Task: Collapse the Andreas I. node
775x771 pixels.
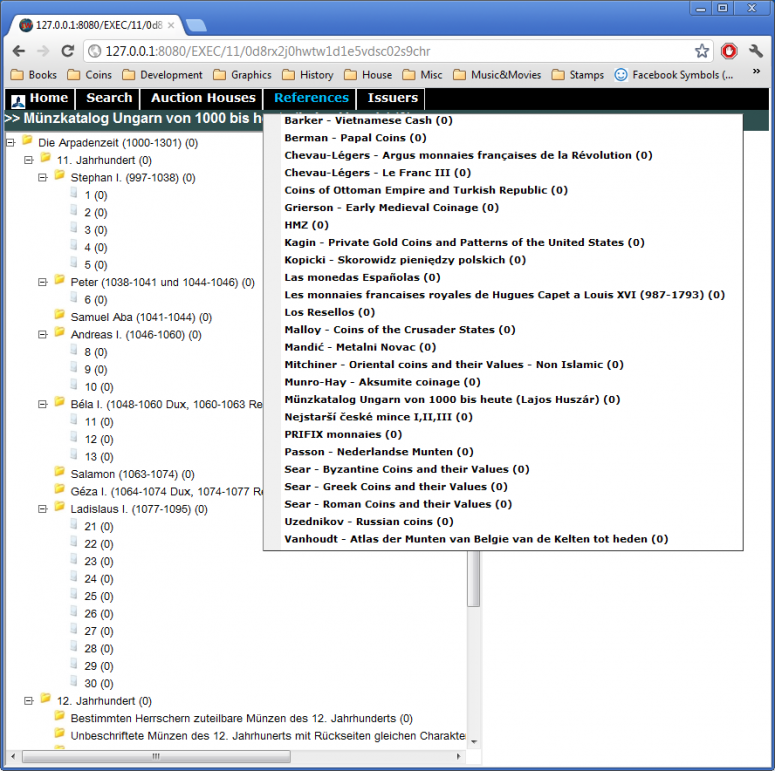Action: 43,335
